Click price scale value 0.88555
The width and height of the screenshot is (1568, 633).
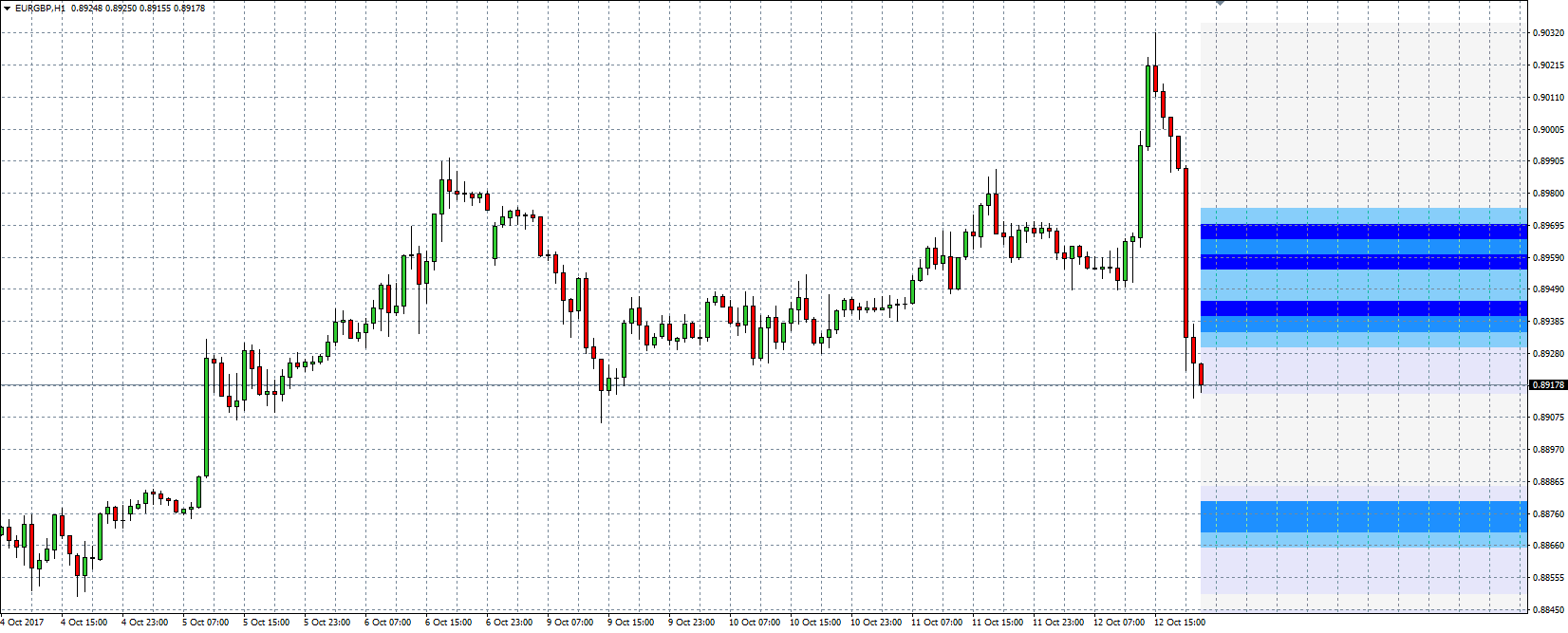point(1549,578)
